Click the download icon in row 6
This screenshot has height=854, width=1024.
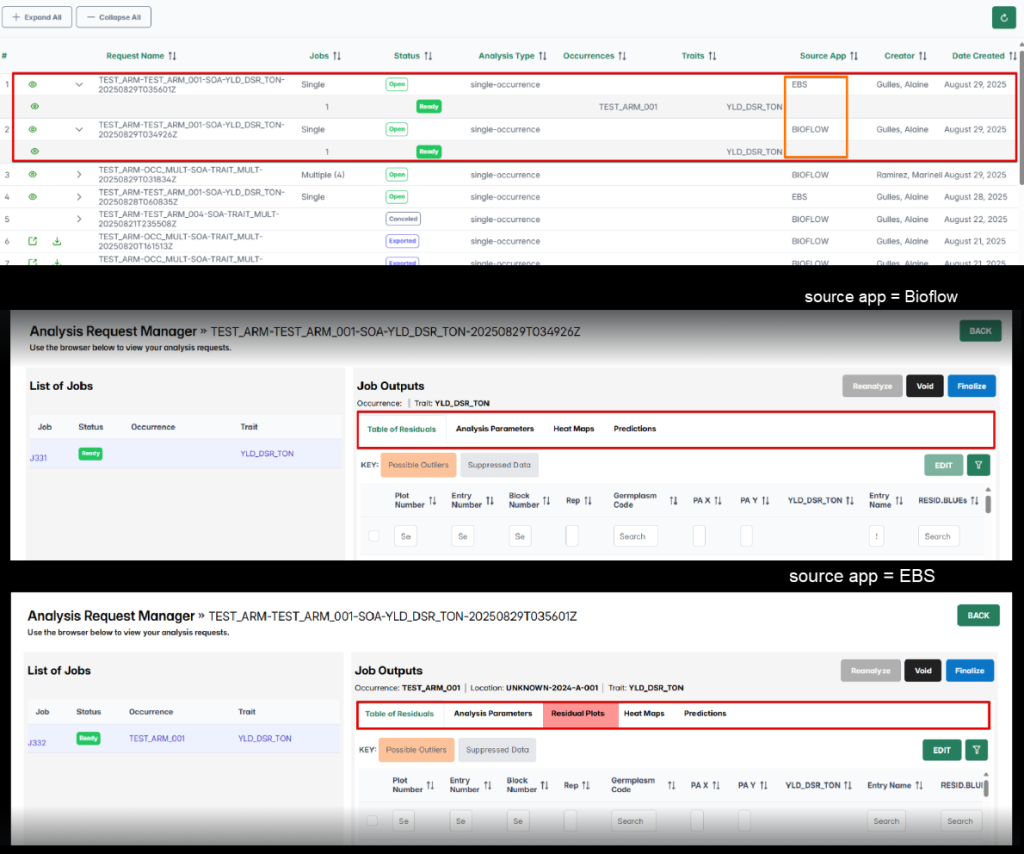(57, 241)
